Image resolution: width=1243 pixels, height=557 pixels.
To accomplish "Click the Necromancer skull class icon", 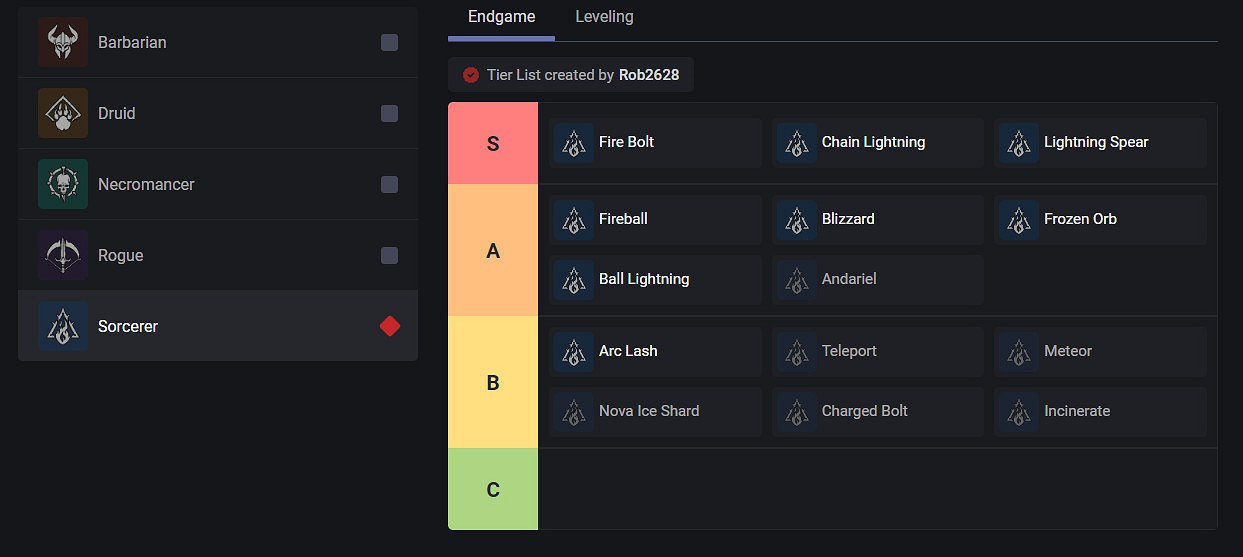I will (x=63, y=184).
